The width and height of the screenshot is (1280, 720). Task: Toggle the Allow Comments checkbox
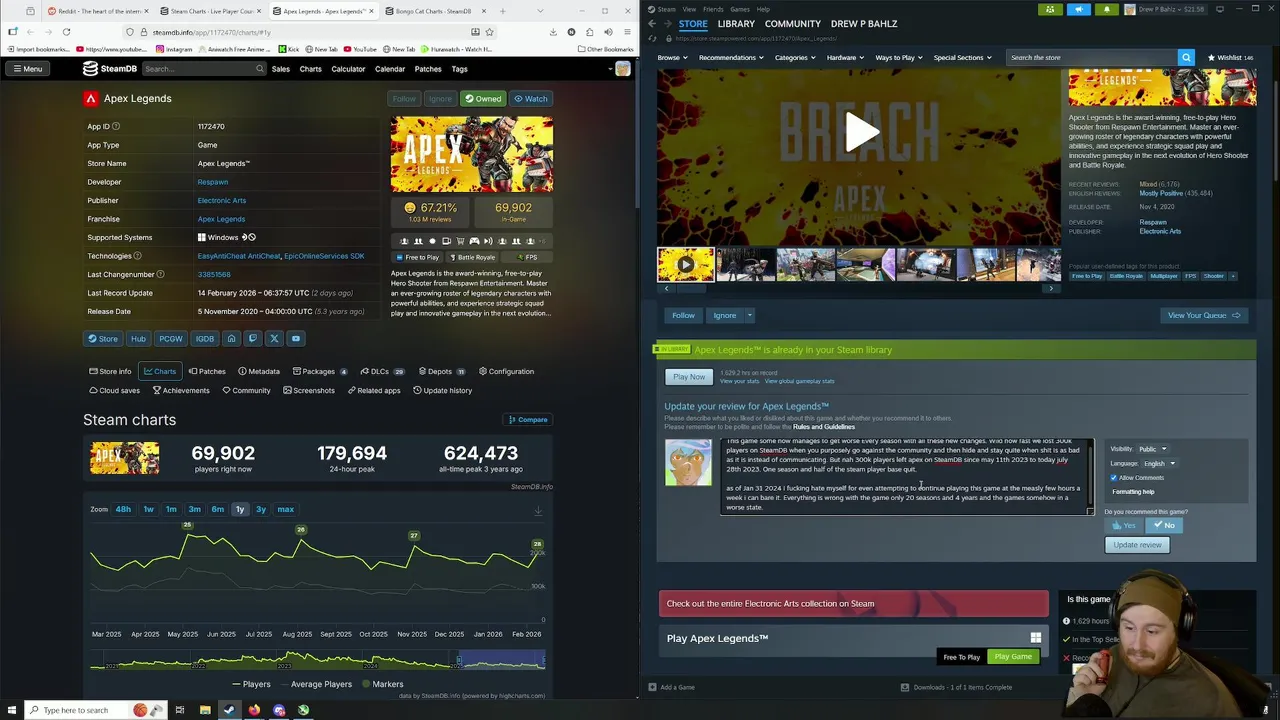pos(1114,477)
